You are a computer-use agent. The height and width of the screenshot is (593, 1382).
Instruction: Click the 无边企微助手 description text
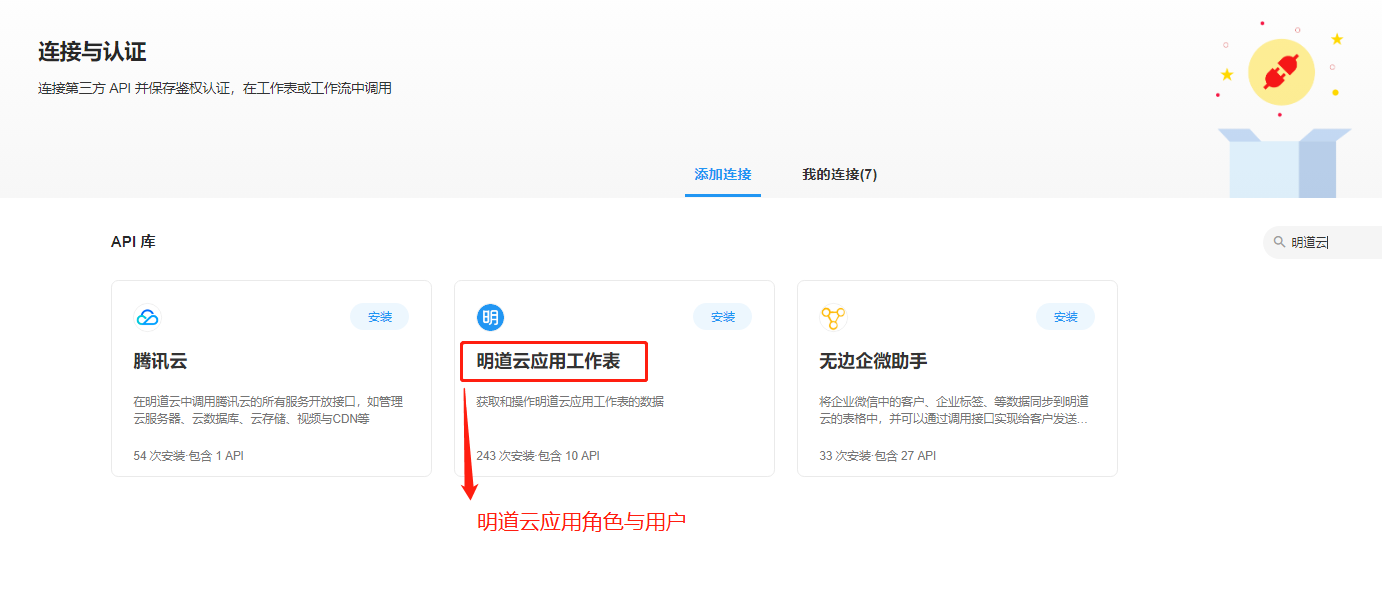tap(954, 410)
